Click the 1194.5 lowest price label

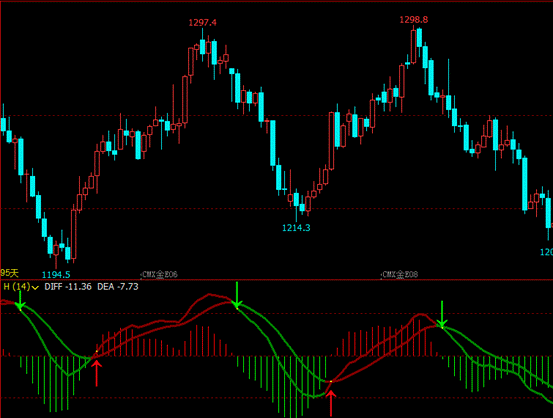[56, 274]
